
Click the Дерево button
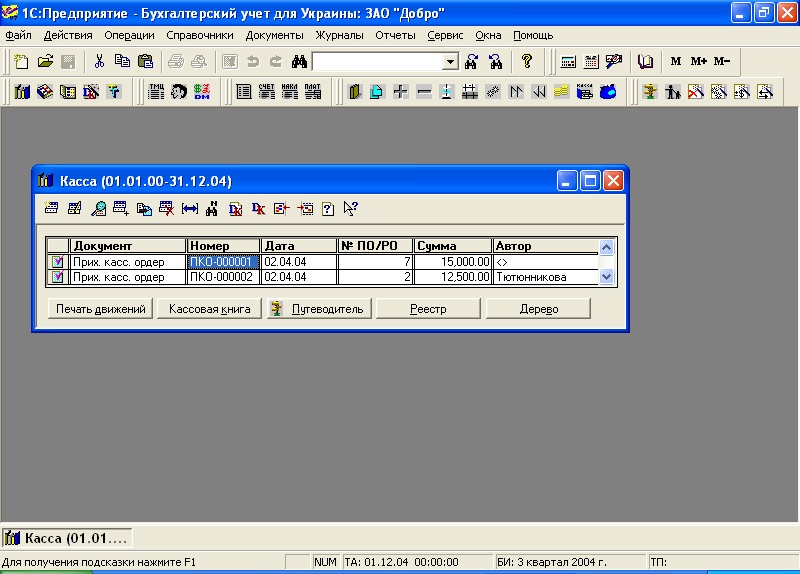(538, 309)
